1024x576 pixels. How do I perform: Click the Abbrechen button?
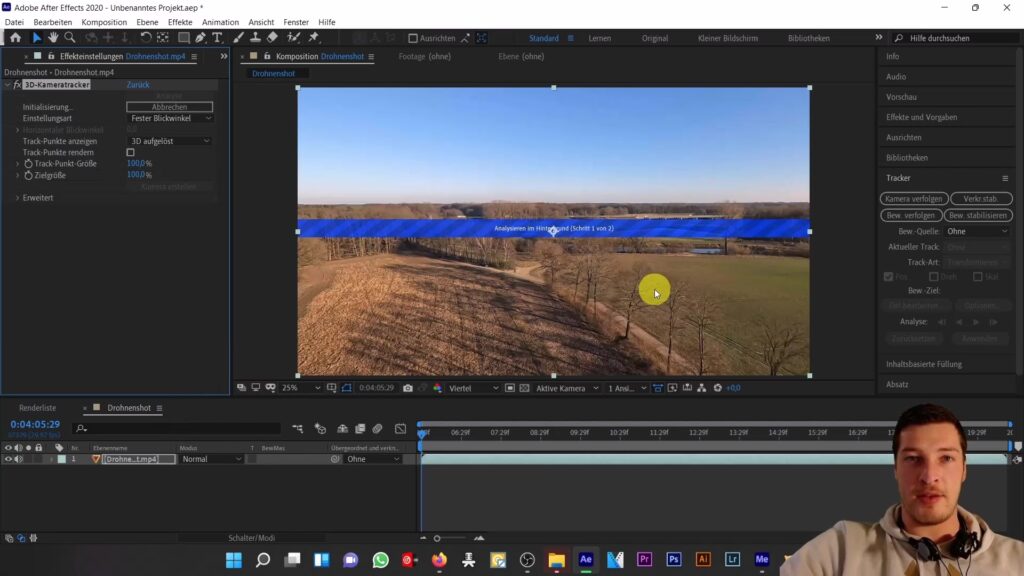(169, 107)
